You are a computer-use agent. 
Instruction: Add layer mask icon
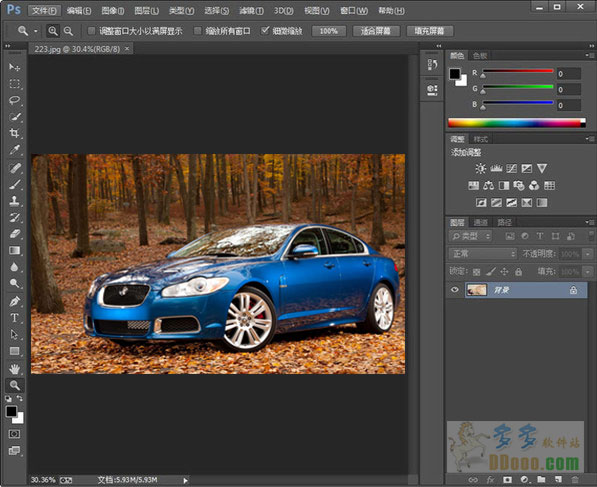click(x=508, y=479)
